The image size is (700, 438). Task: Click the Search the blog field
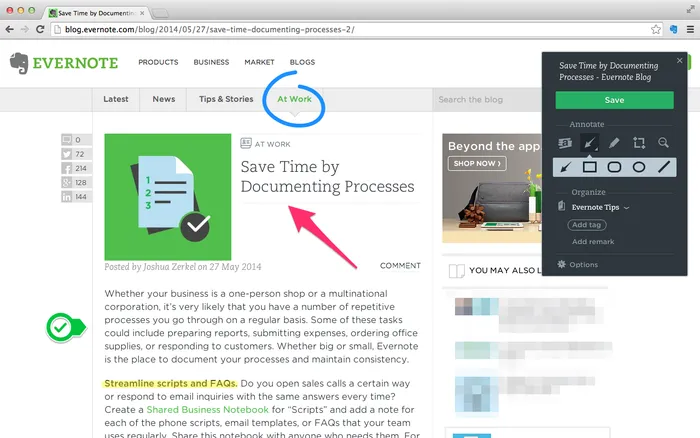click(487, 100)
